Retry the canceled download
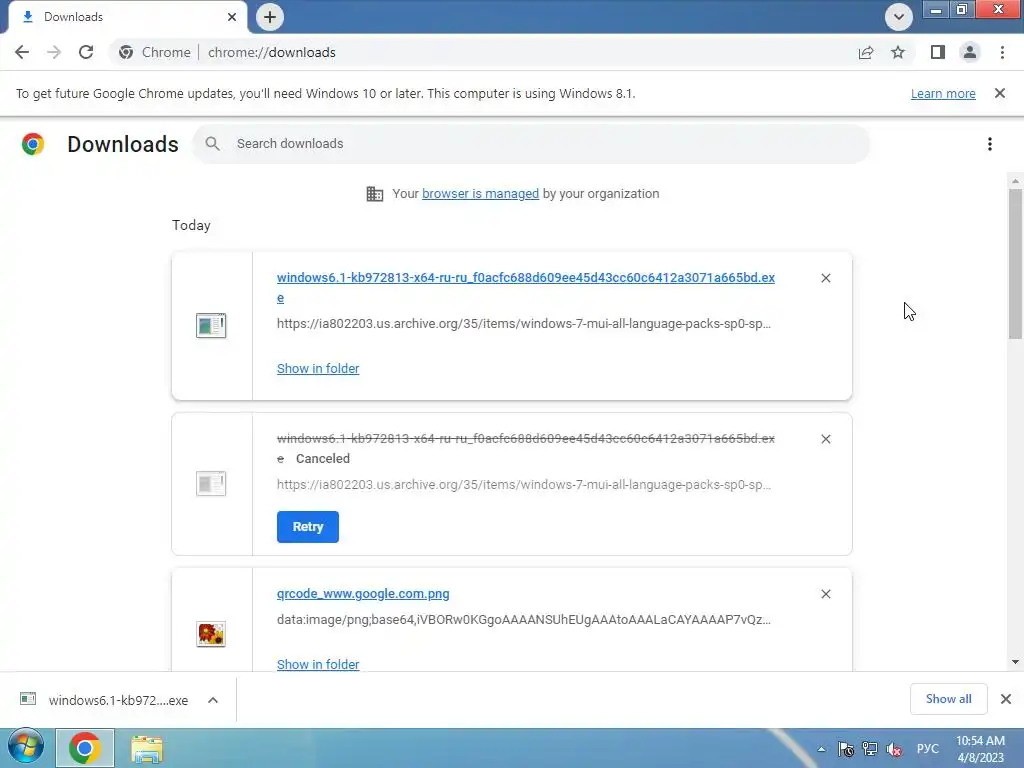 (x=308, y=527)
